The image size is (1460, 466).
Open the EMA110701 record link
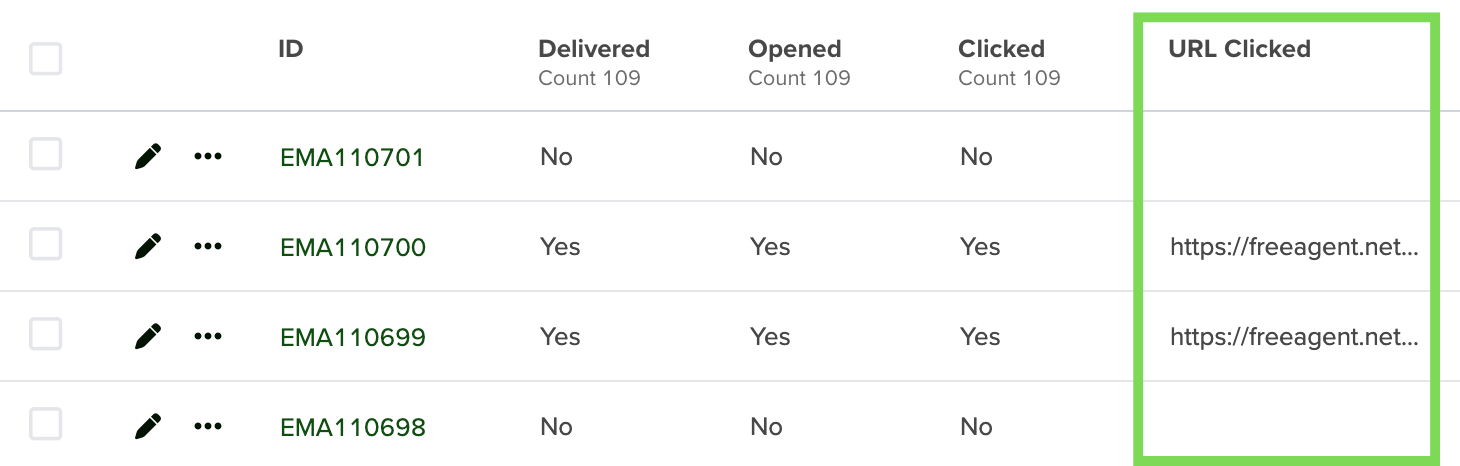[x=352, y=157]
